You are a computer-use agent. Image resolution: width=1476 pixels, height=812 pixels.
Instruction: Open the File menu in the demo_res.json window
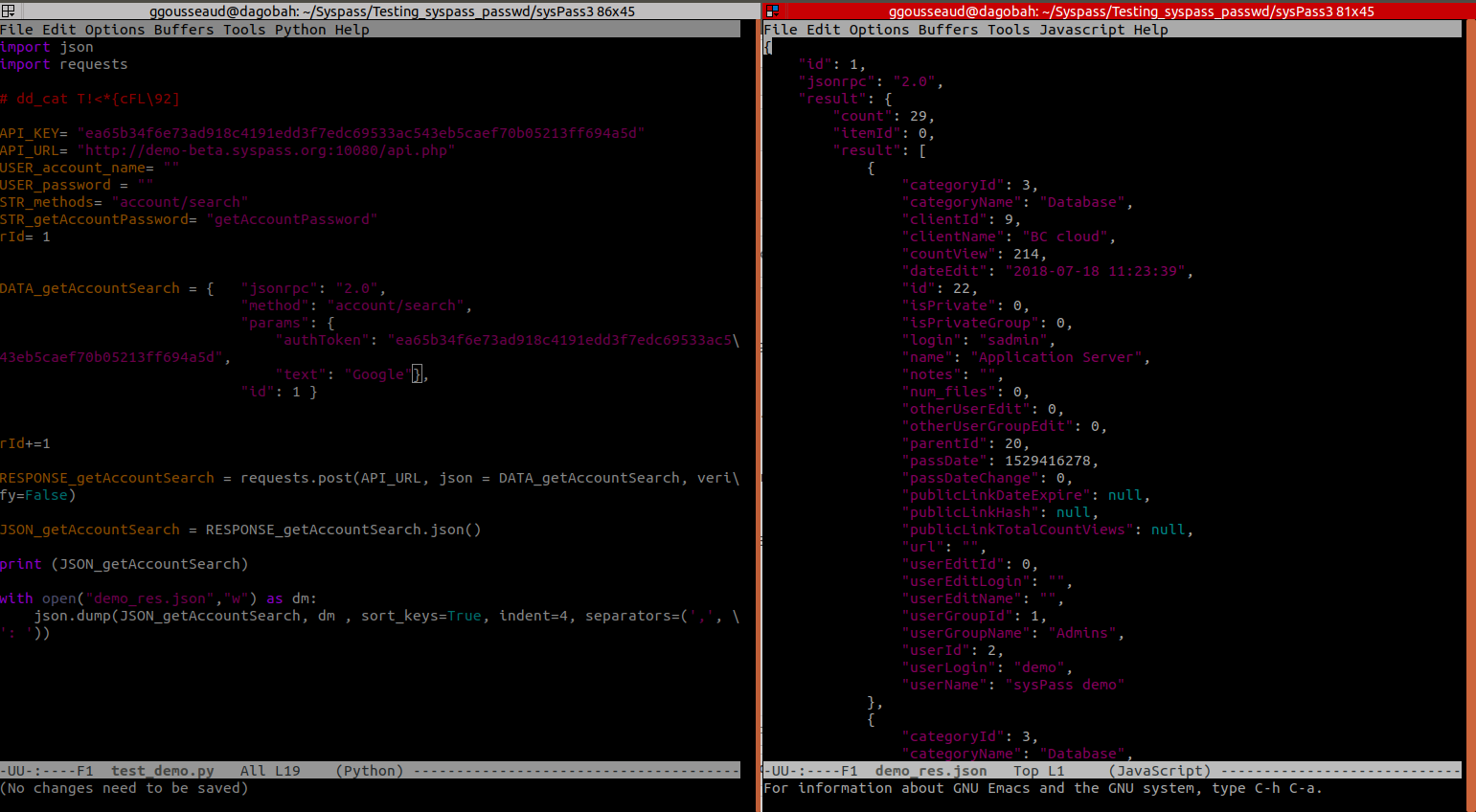[781, 30]
